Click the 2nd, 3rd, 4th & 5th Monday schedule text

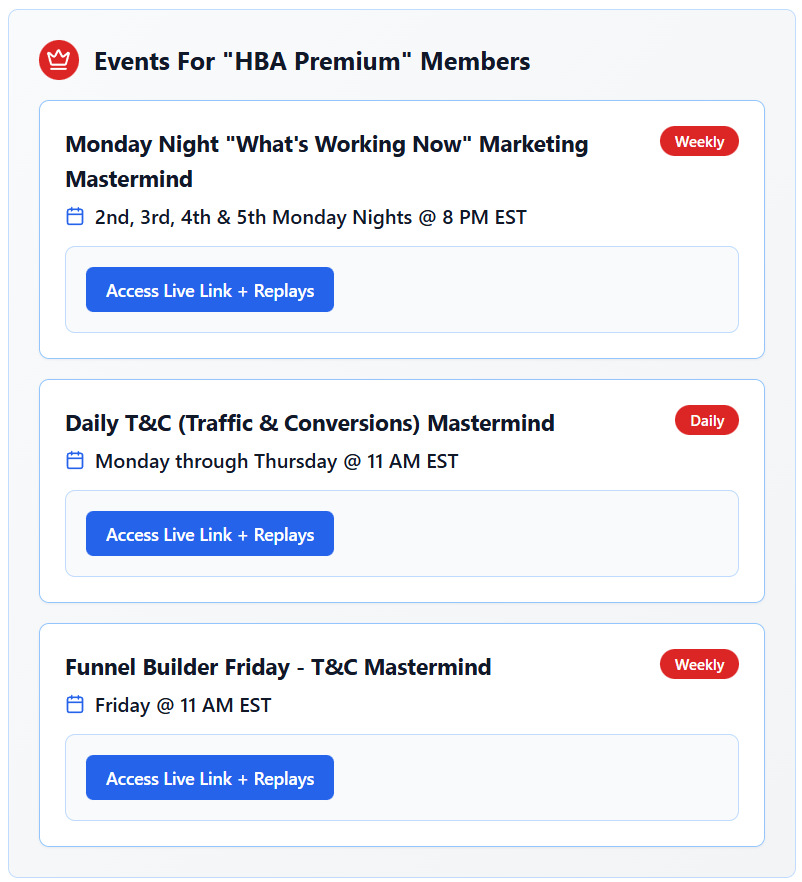pos(310,217)
